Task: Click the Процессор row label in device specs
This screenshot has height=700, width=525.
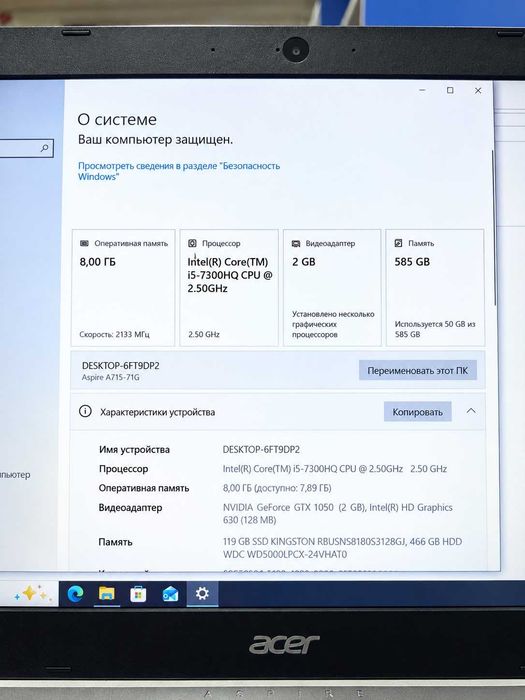Action: click(x=123, y=469)
